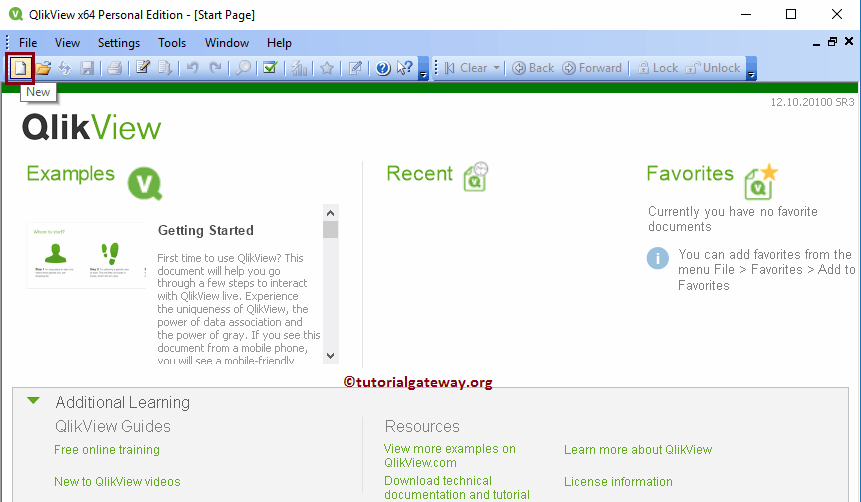Click the Examples list scrollbar thumb

pos(331,230)
